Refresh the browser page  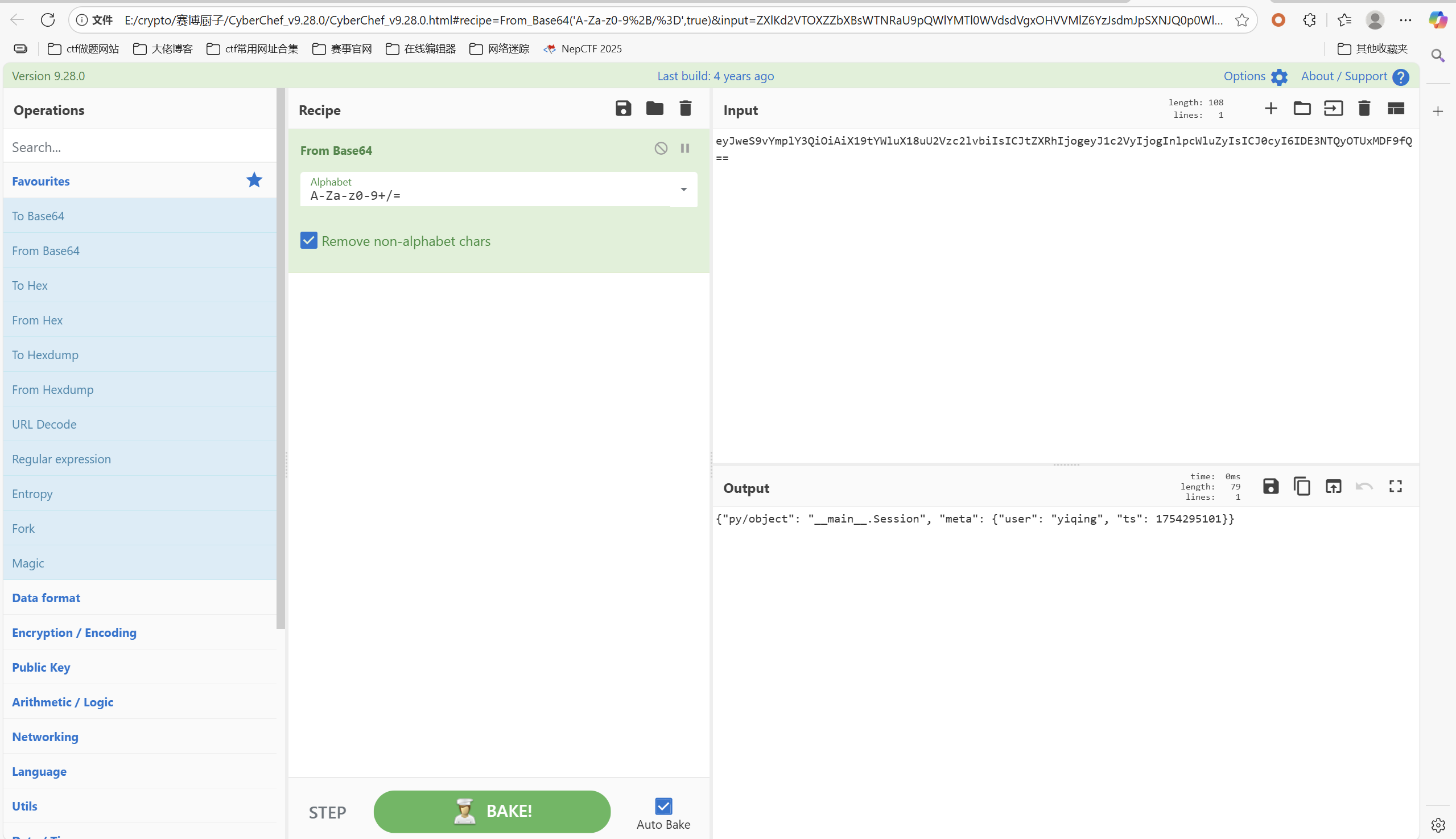point(48,20)
